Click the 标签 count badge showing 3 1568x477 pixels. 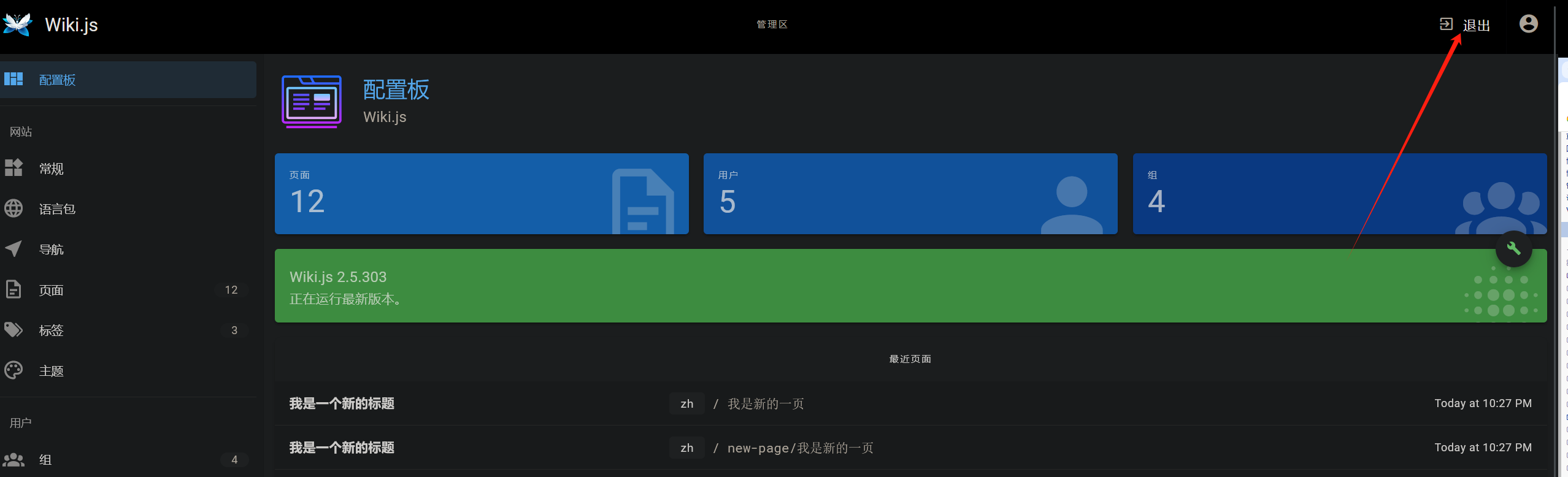(234, 330)
